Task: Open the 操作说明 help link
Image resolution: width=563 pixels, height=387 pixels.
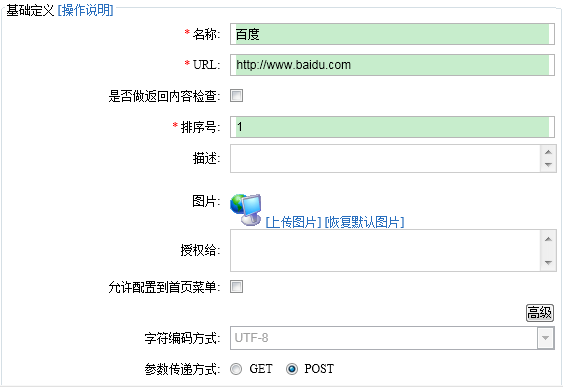Action: pyautogui.click(x=85, y=10)
